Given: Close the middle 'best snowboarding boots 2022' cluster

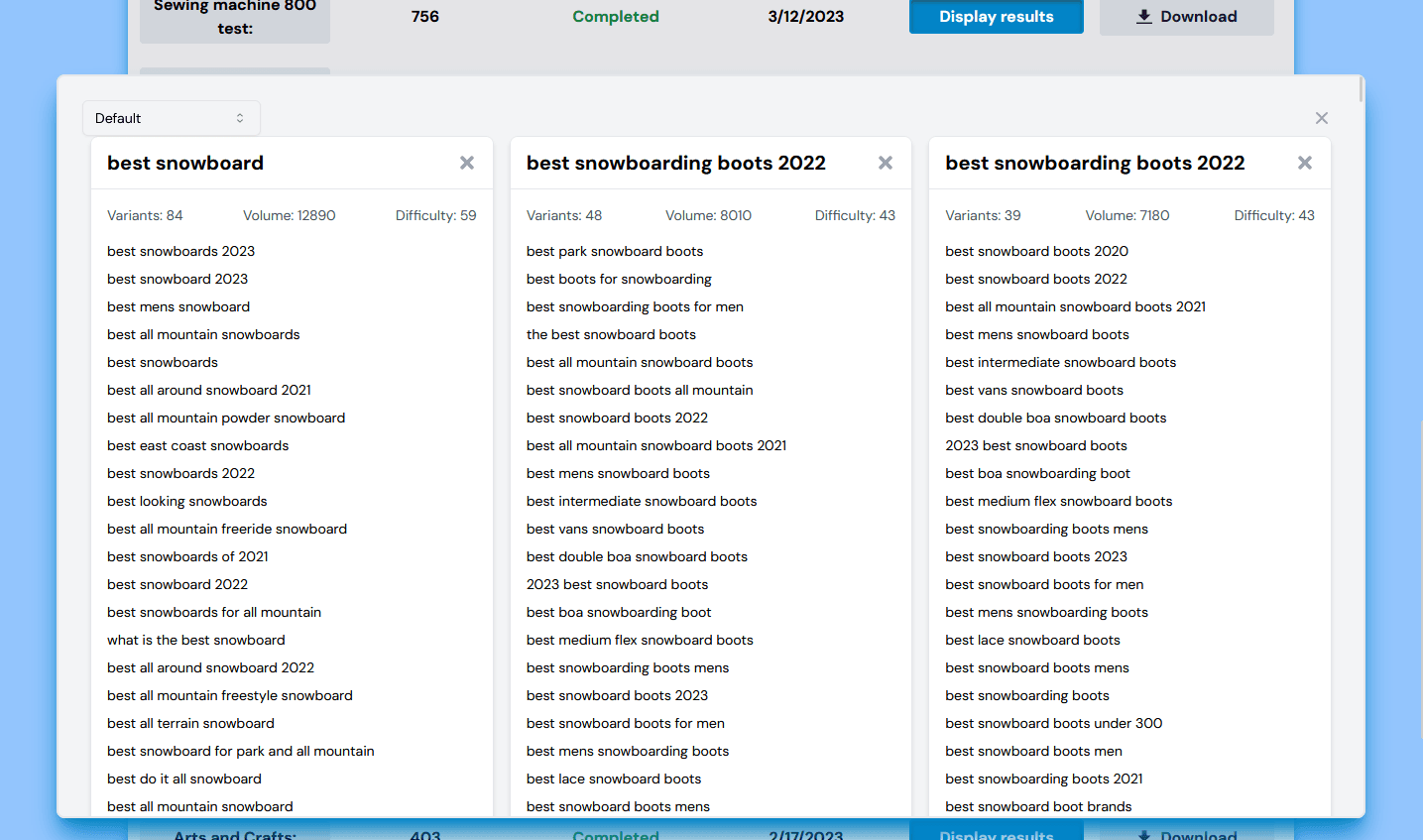Looking at the screenshot, I should click(885, 163).
